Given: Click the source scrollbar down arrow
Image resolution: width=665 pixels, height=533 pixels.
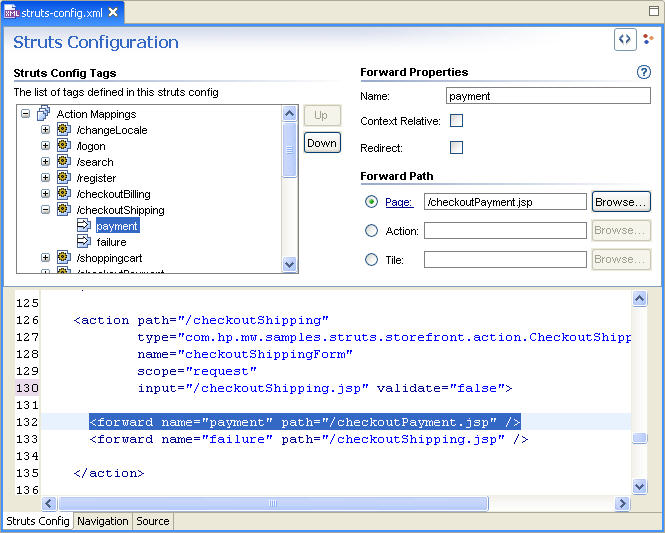Looking at the screenshot, I should coord(640,486).
